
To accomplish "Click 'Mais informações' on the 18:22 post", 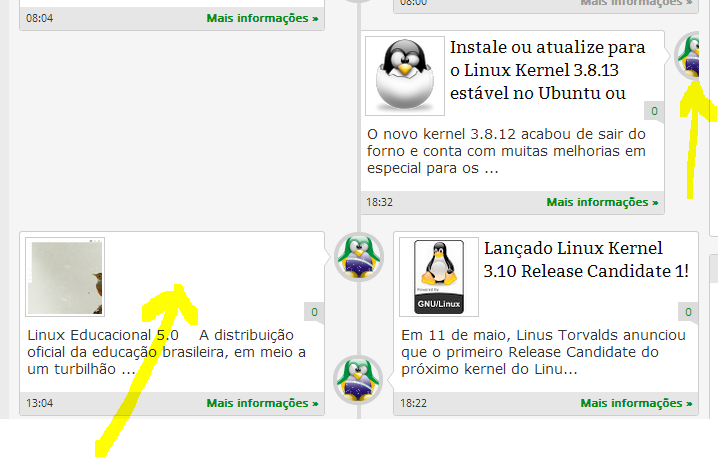I will pos(636,403).
